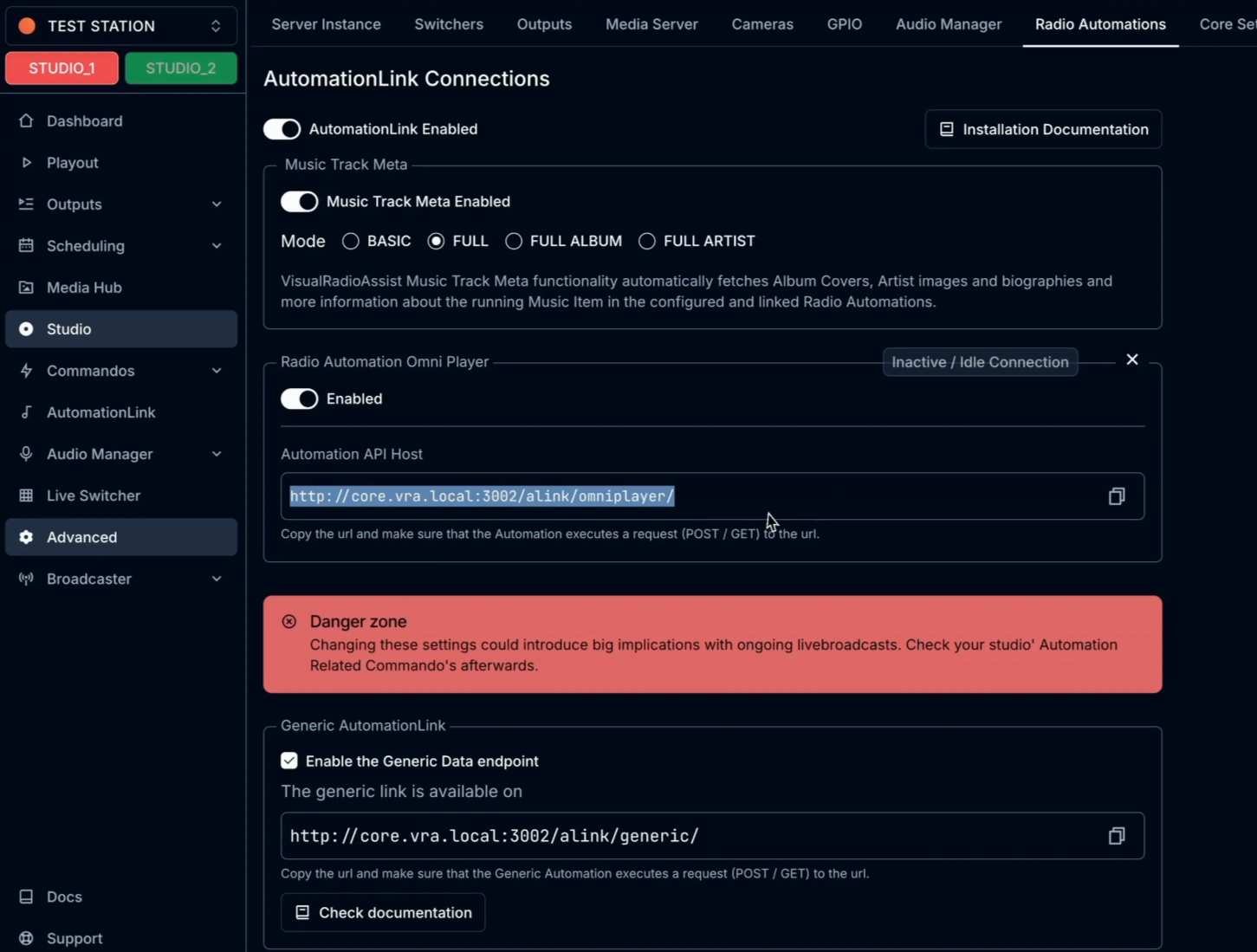The image size is (1257, 952).
Task: Select the FULL ALBUM mode radio button
Action: pyautogui.click(x=514, y=242)
